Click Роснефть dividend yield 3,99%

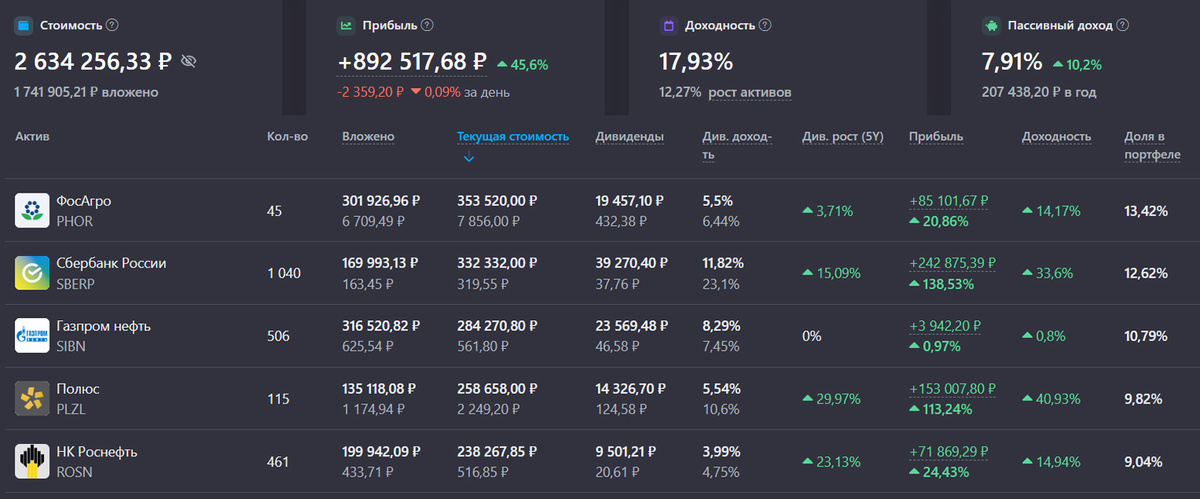click(723, 452)
